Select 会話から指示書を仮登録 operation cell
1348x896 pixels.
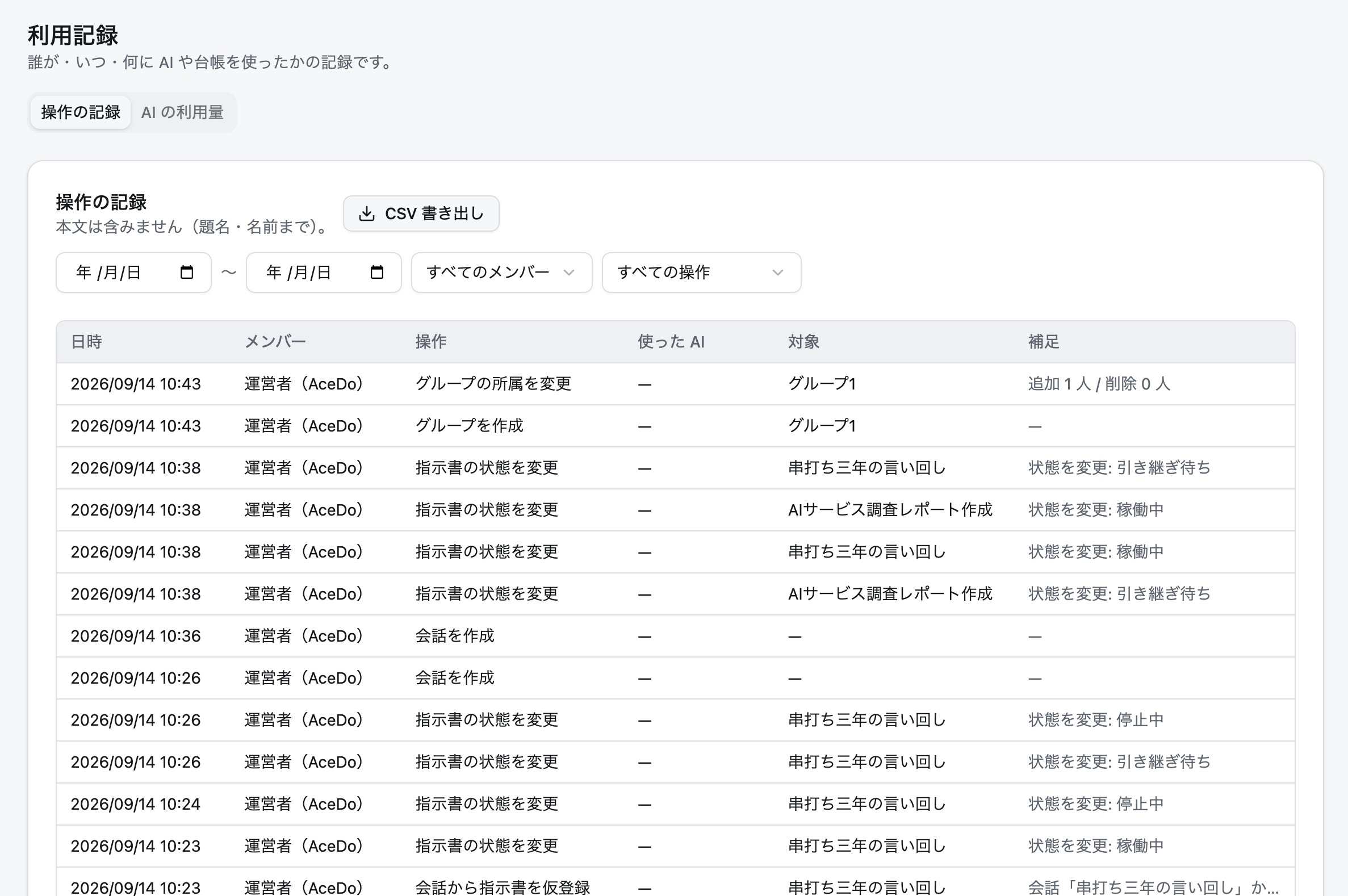(x=503, y=887)
